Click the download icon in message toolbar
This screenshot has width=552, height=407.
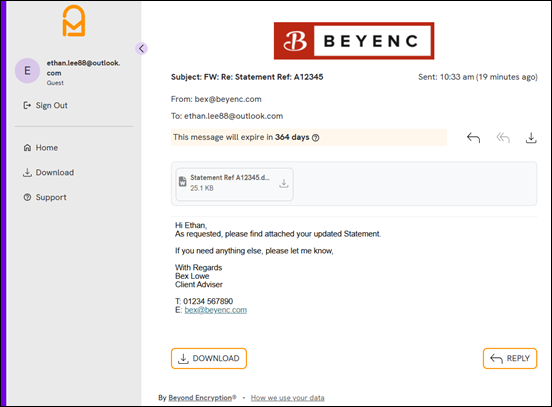531,138
